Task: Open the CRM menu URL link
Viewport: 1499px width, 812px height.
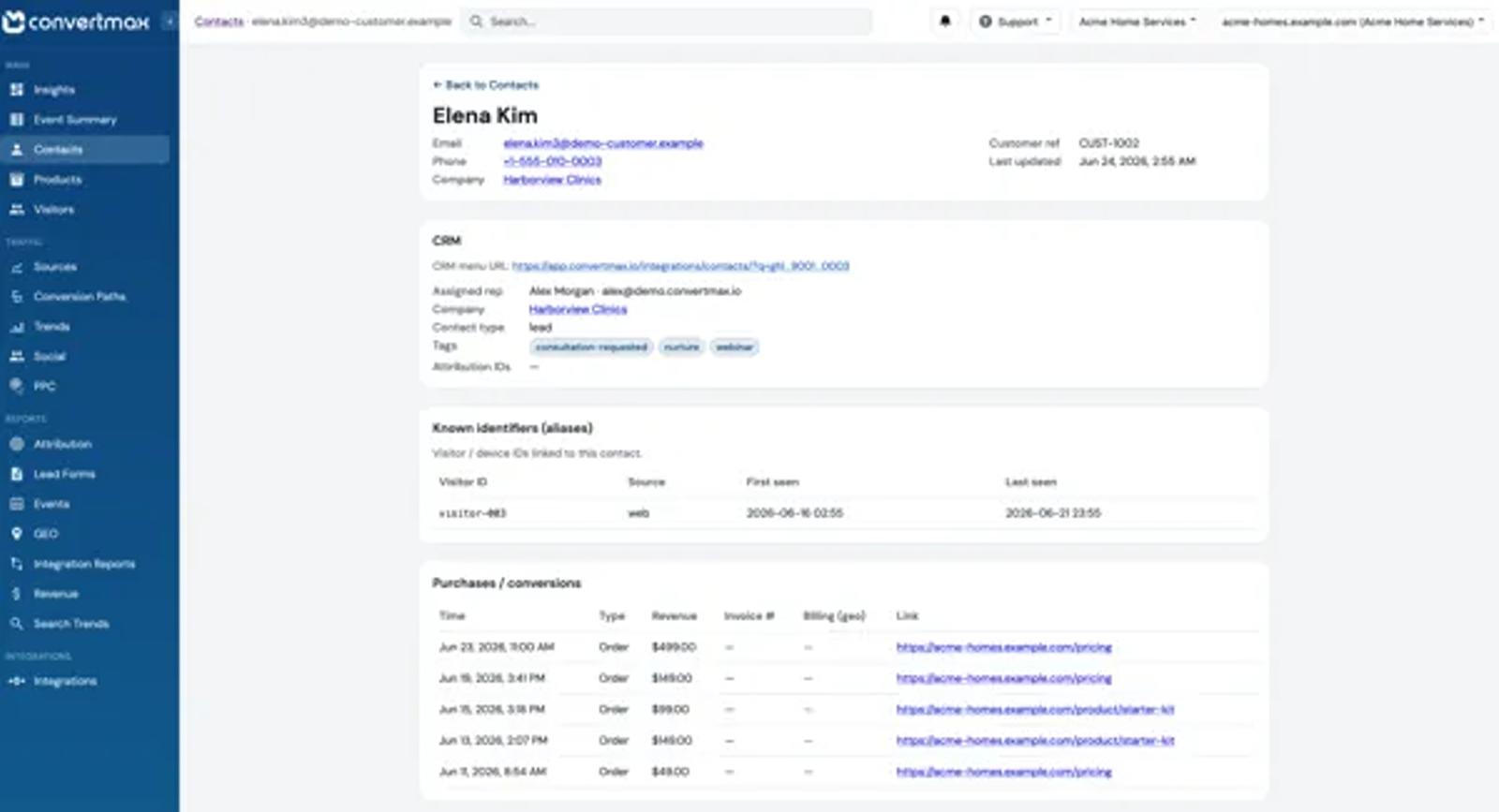Action: pyautogui.click(x=681, y=266)
